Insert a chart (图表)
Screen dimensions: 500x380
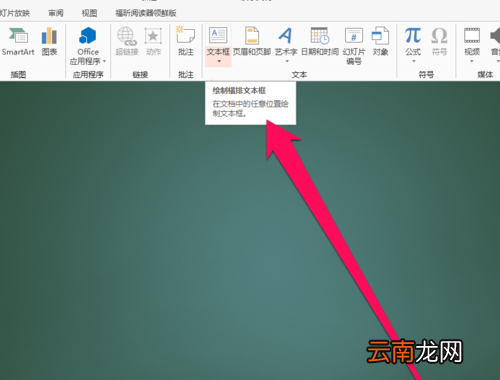[49, 41]
